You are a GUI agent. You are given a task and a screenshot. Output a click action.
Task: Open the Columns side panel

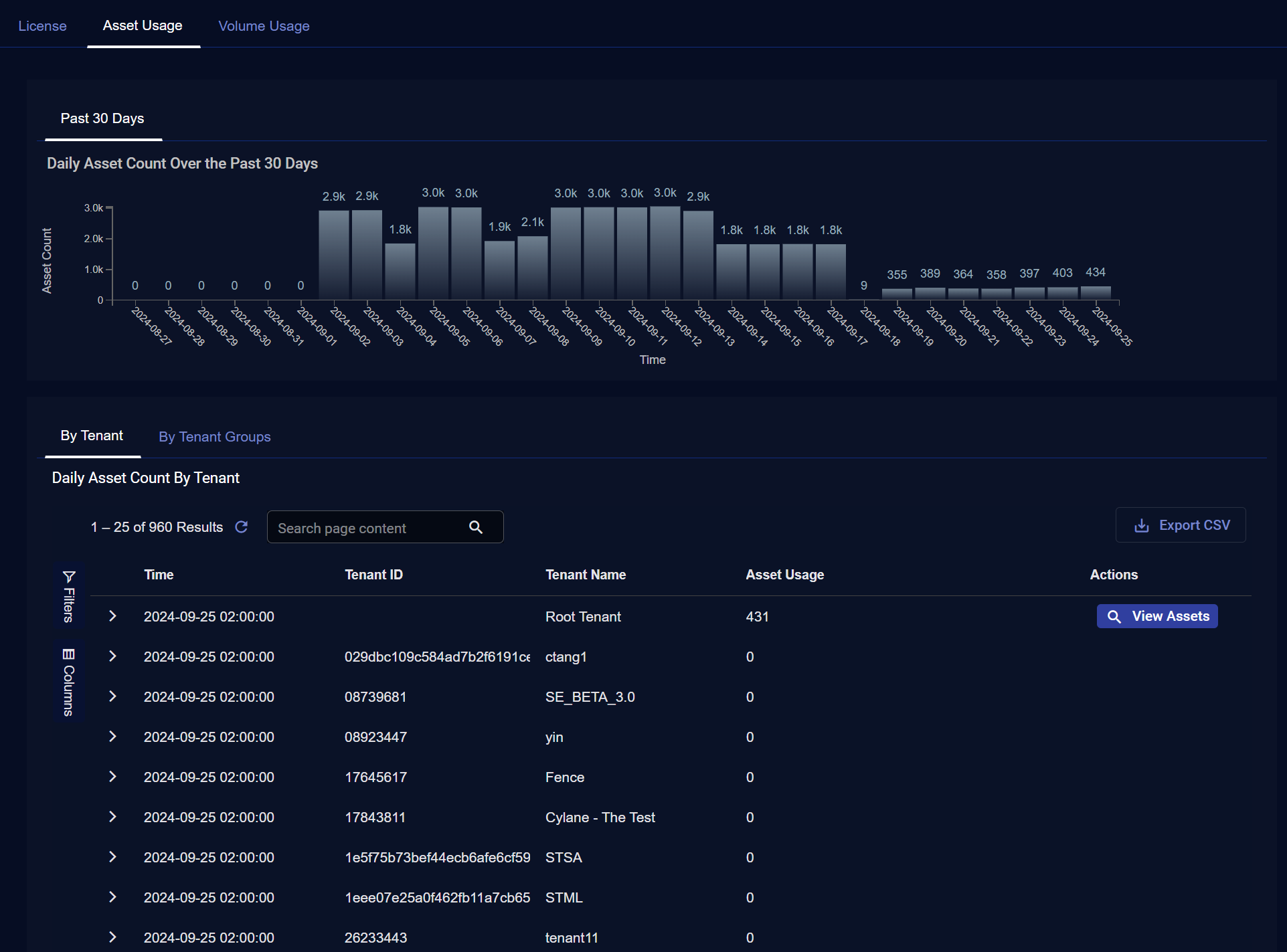(69, 682)
